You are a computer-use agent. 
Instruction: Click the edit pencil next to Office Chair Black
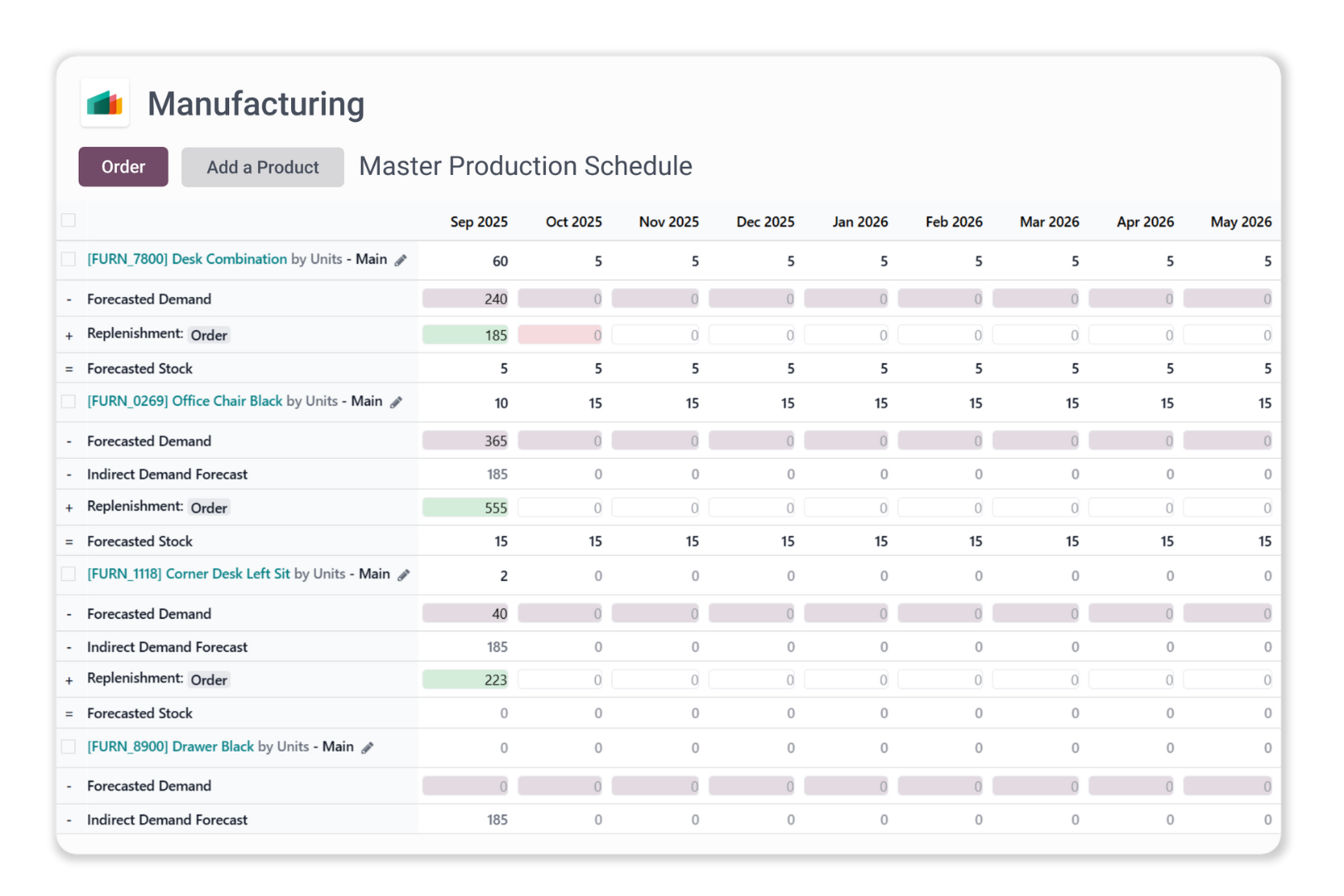397,402
